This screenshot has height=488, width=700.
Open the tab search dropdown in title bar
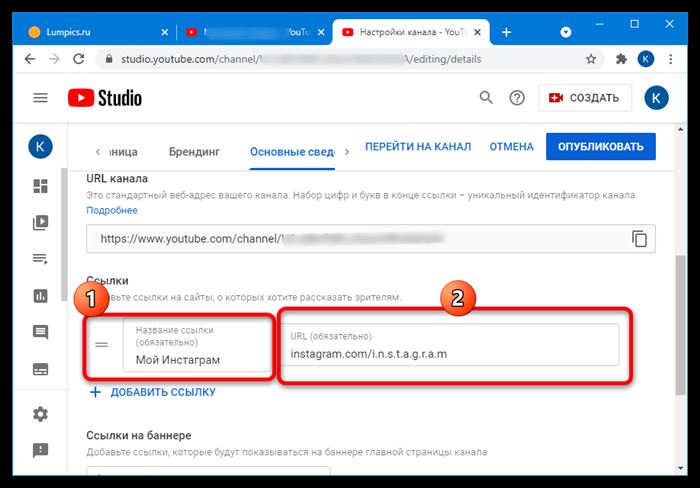566,32
